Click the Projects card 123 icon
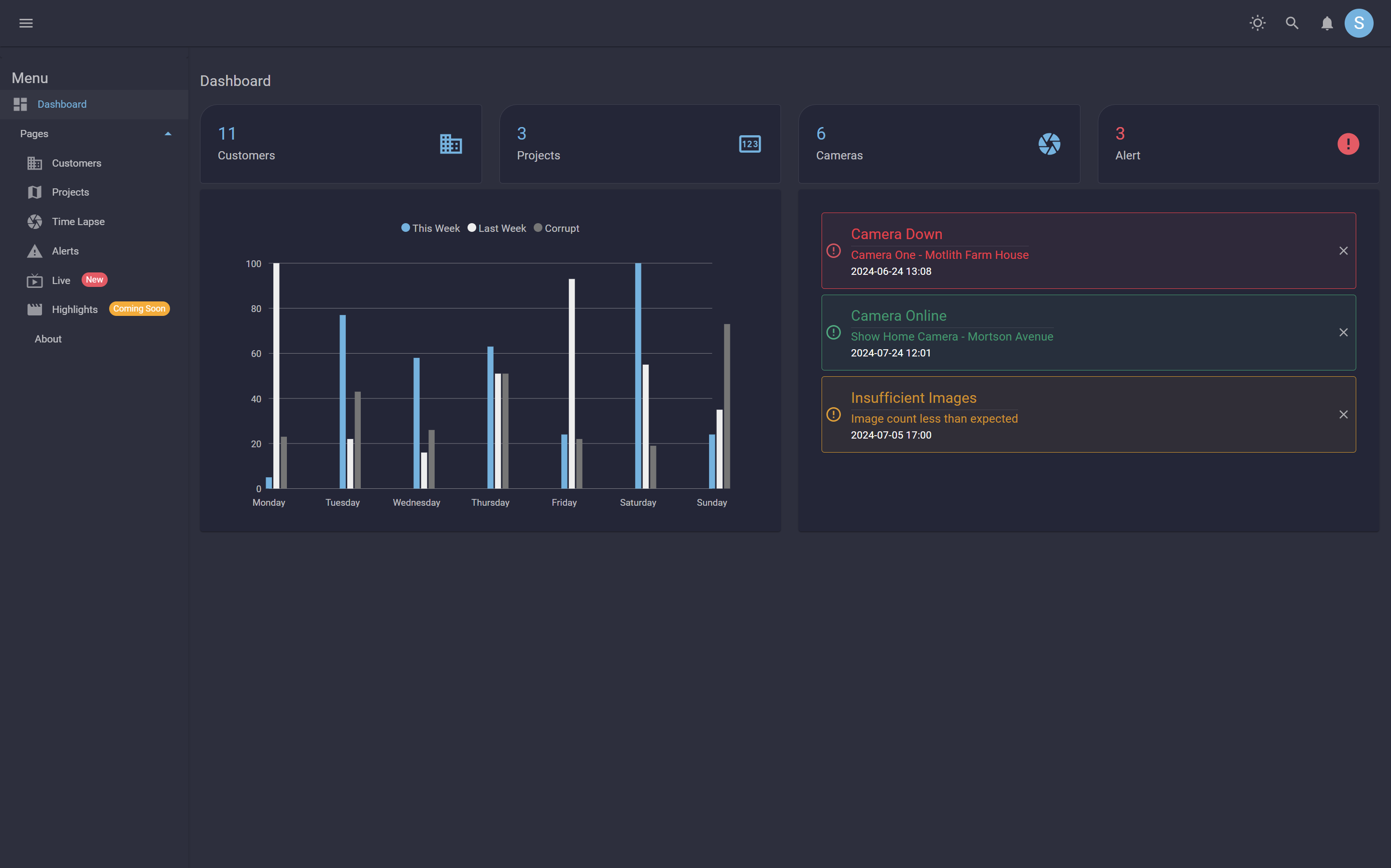The width and height of the screenshot is (1391, 868). (750, 143)
